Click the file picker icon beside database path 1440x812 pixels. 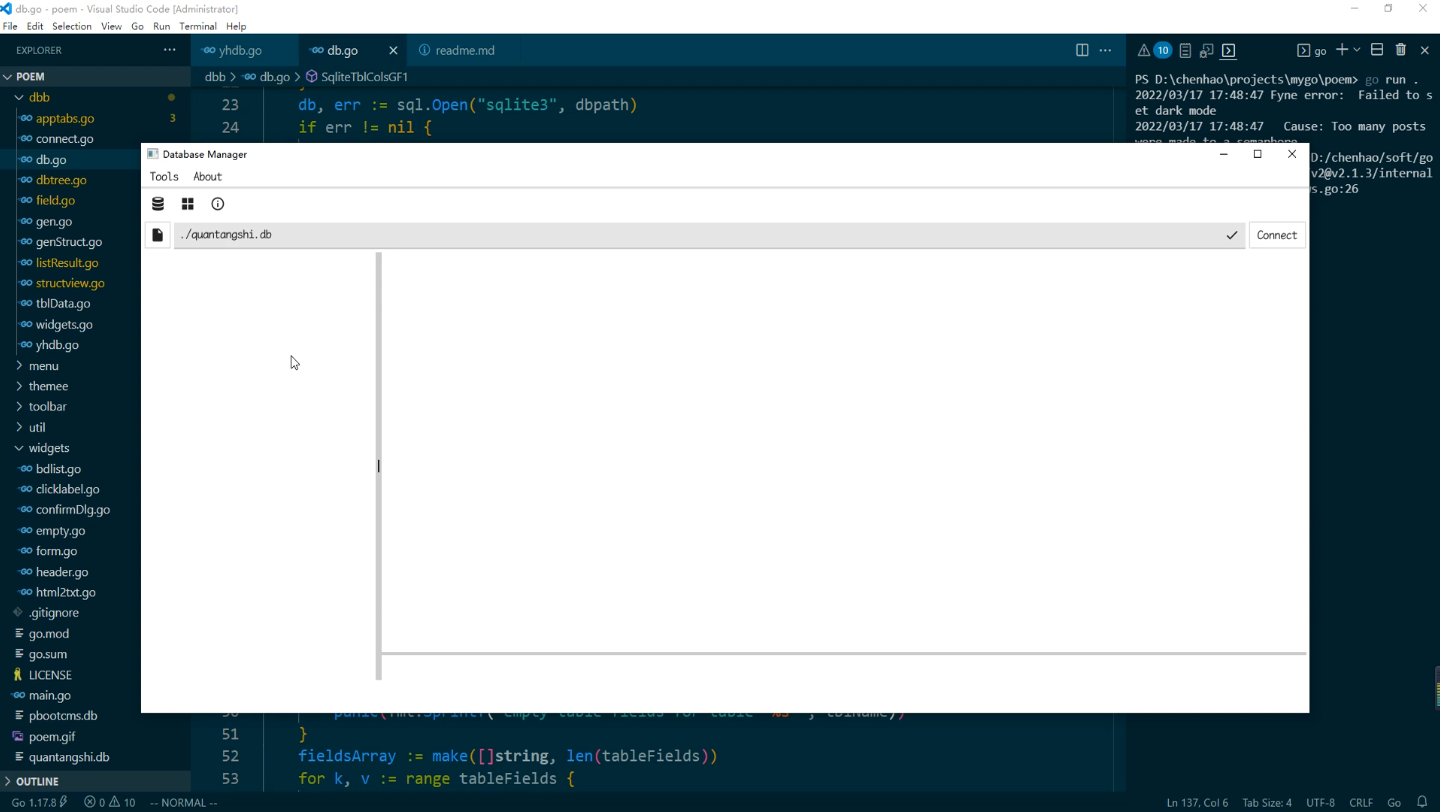click(157, 235)
